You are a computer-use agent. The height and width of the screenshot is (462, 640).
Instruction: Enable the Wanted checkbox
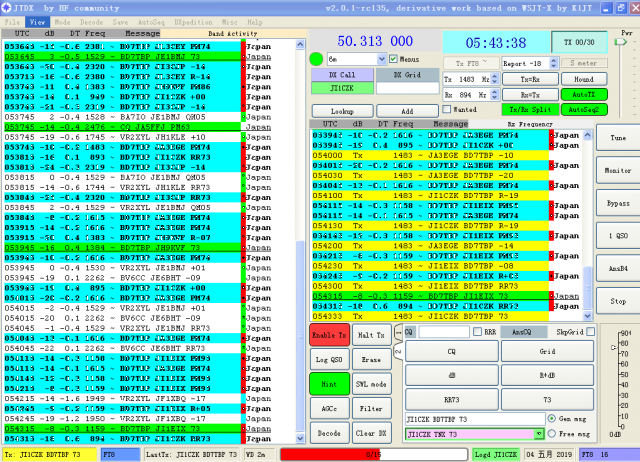pos(447,109)
